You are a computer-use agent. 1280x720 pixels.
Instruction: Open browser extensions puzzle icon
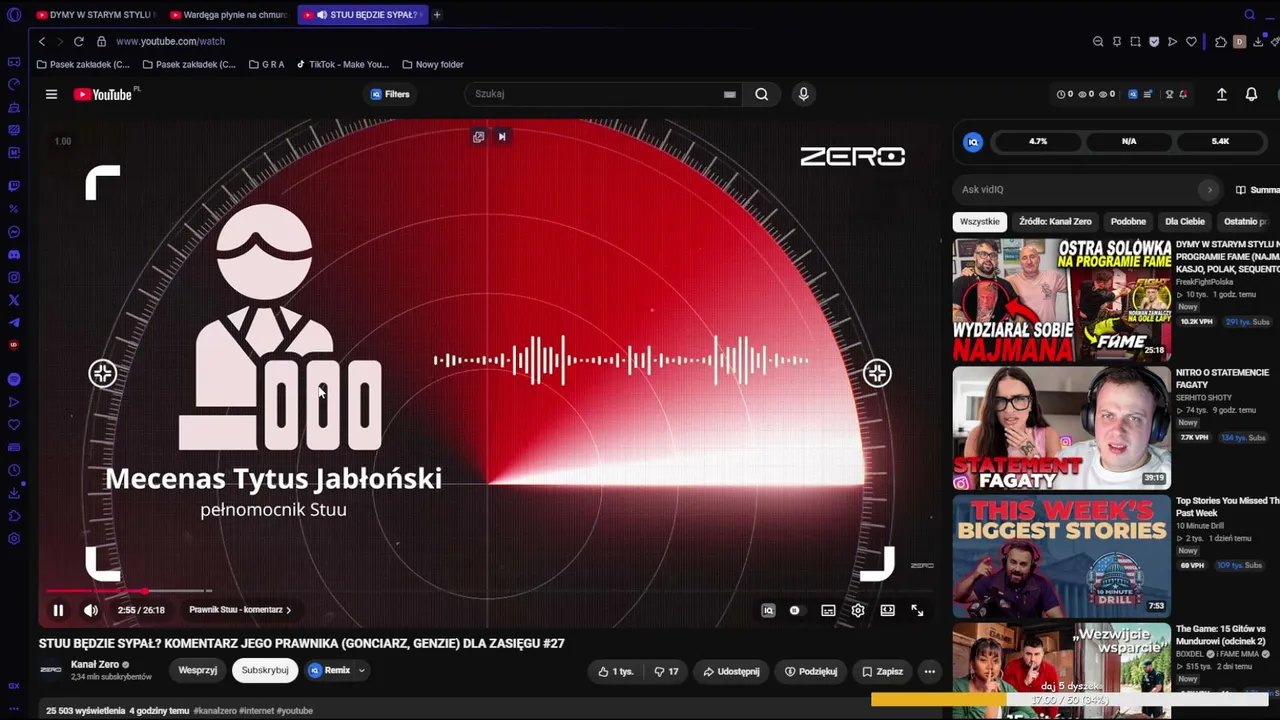pyautogui.click(x=1221, y=42)
